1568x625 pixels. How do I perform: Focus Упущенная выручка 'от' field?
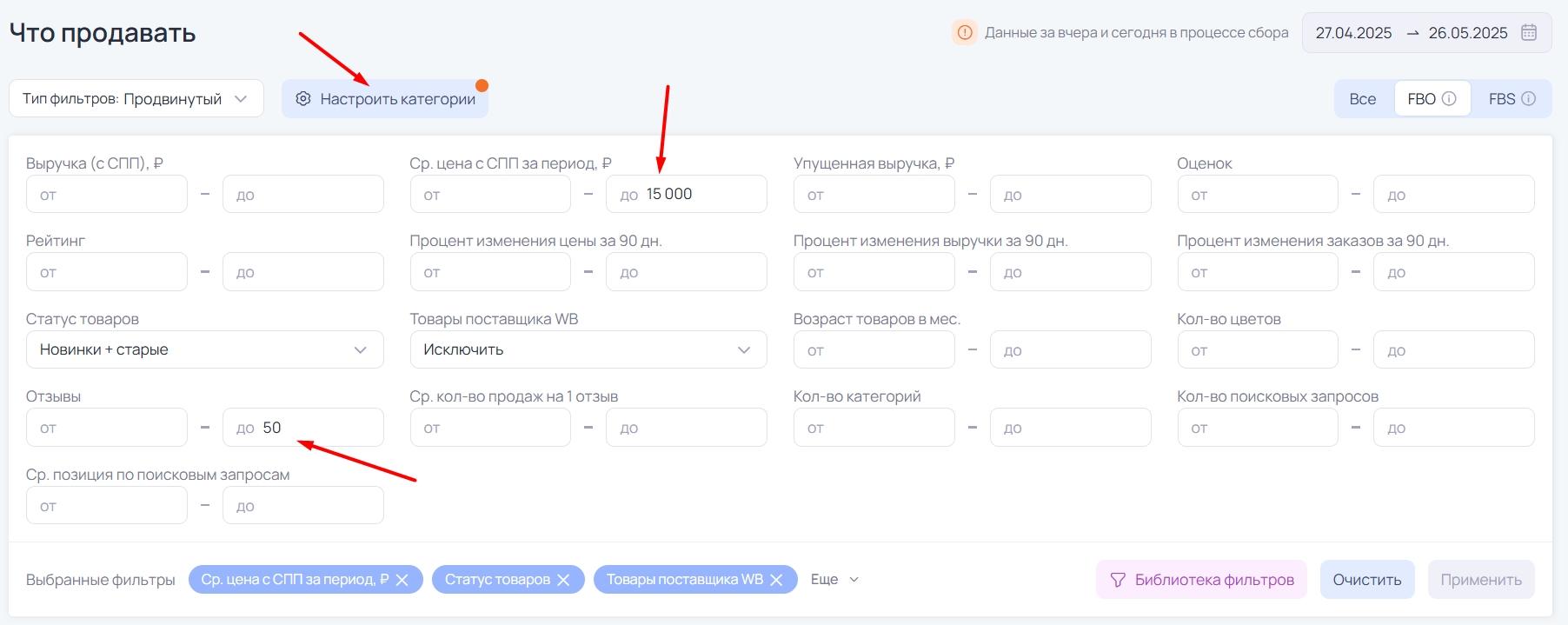[x=874, y=194]
